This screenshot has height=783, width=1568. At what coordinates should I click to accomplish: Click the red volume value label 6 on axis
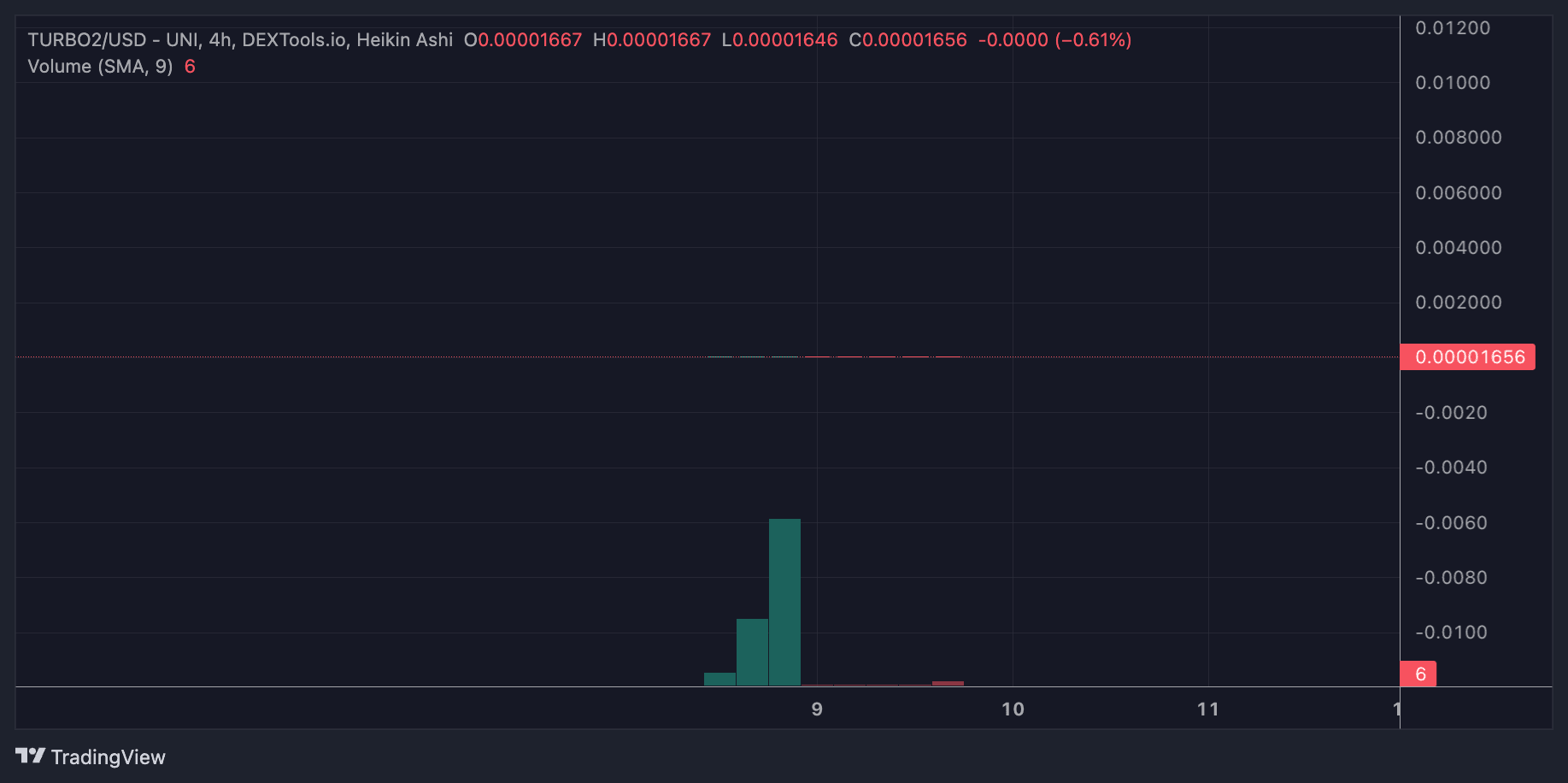click(1418, 674)
